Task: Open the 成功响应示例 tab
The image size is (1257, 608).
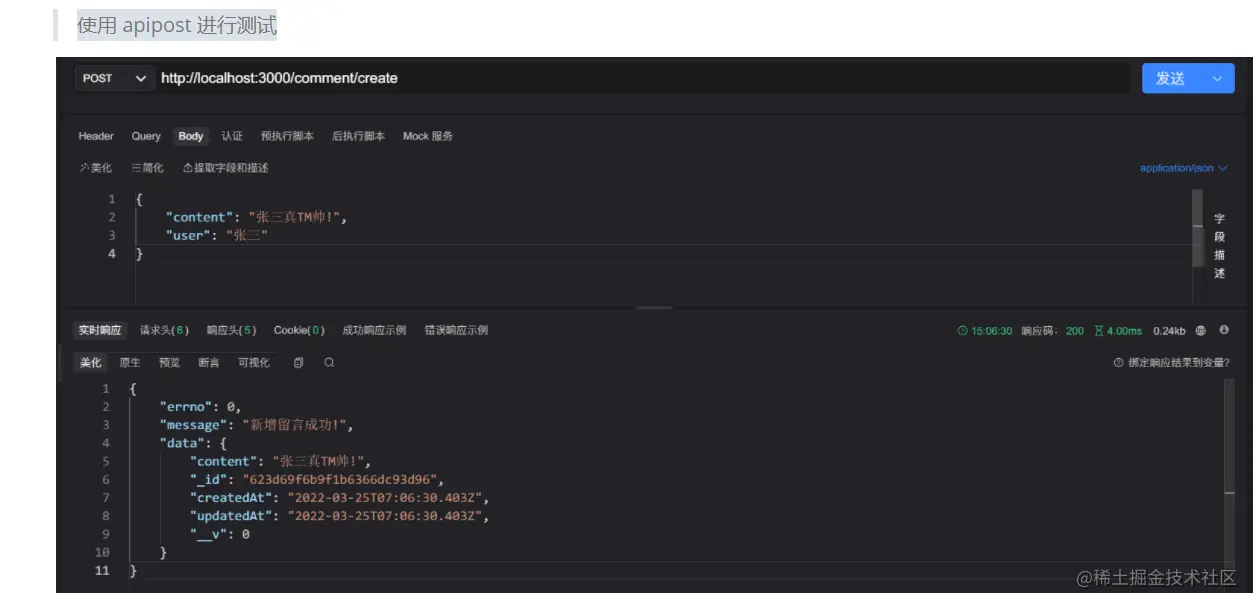Action: tap(374, 330)
